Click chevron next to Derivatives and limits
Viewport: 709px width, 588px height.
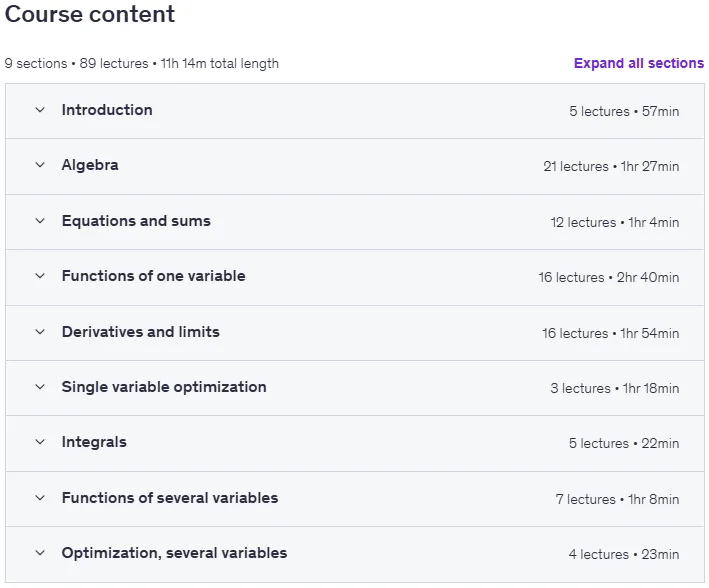(40, 332)
